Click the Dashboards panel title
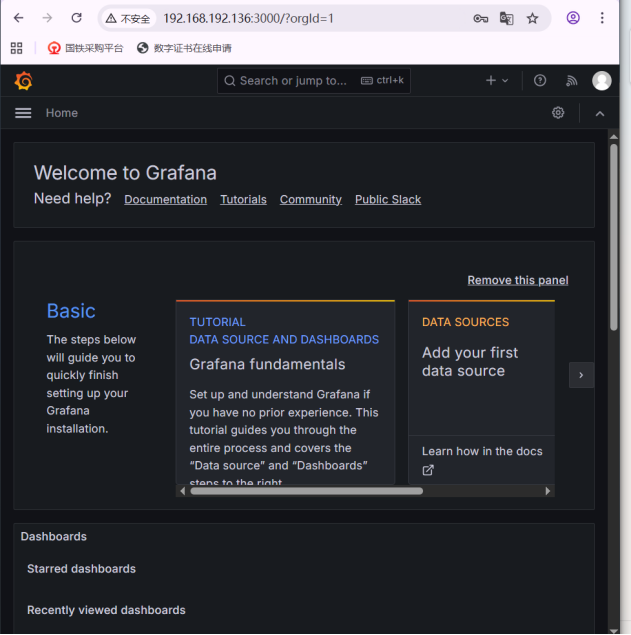This screenshot has width=631, height=635. (53, 536)
